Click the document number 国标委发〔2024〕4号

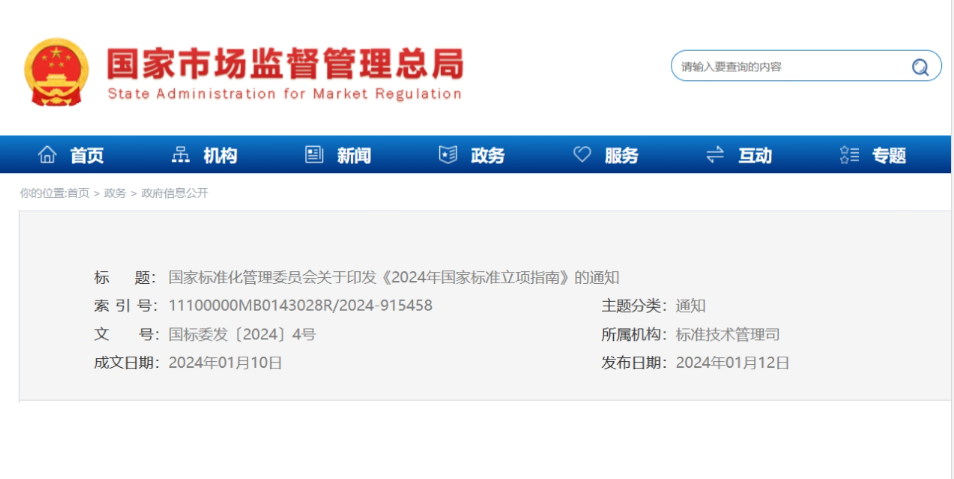pyautogui.click(x=242, y=334)
